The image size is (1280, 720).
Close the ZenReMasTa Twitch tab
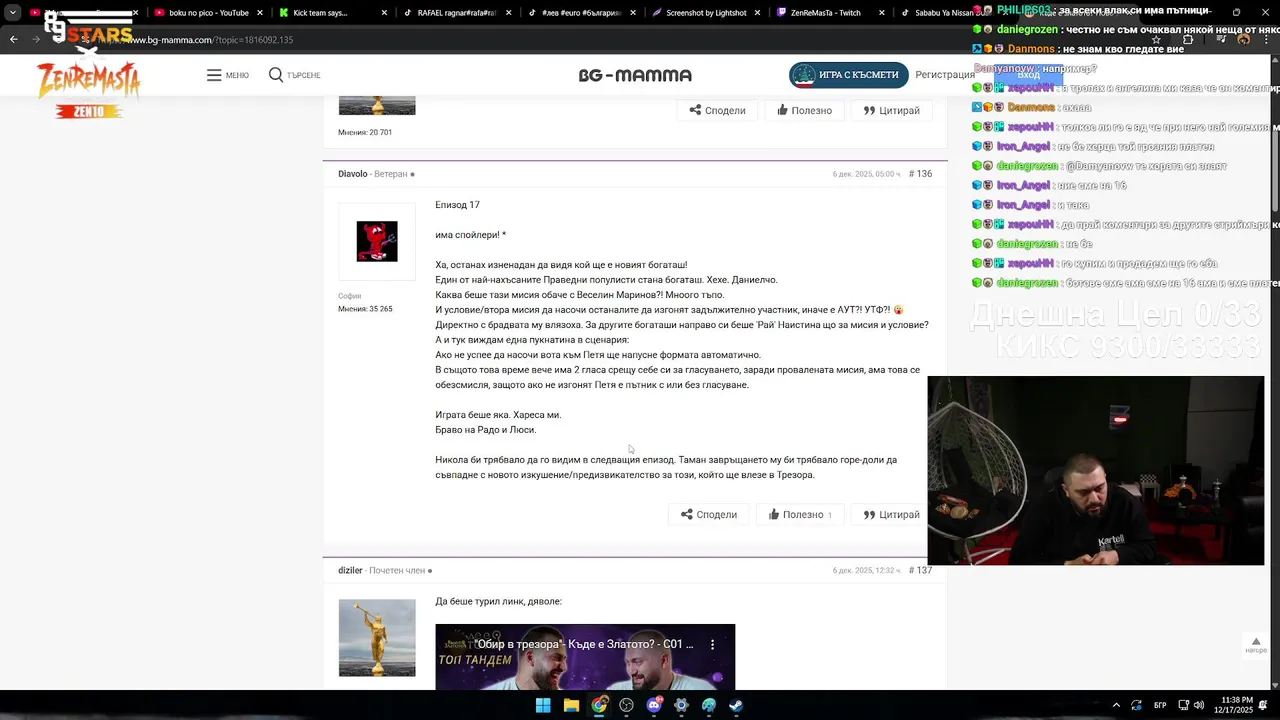(x=881, y=13)
